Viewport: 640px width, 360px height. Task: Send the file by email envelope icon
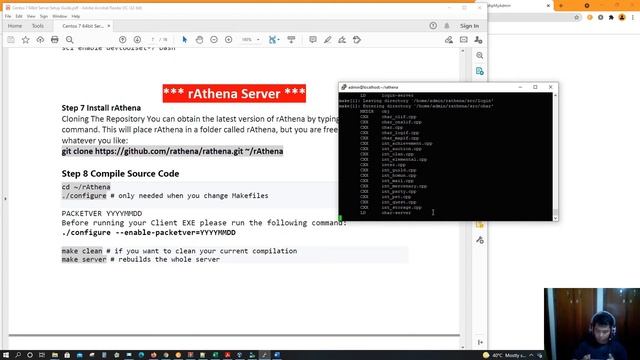(464, 40)
